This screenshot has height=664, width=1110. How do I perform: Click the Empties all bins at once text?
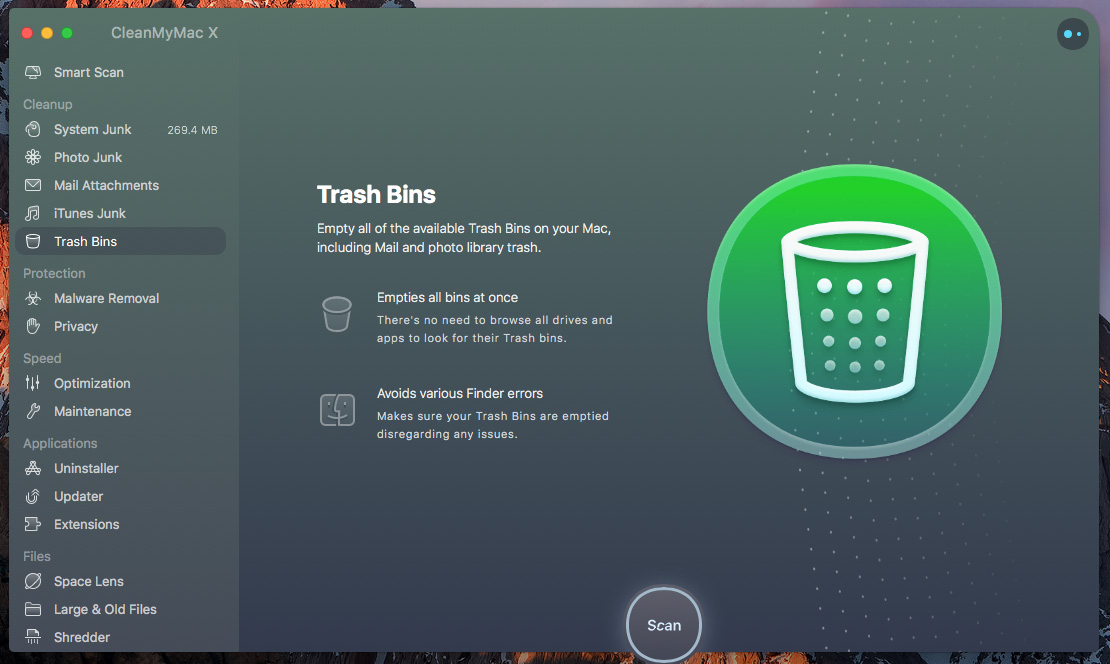click(447, 298)
